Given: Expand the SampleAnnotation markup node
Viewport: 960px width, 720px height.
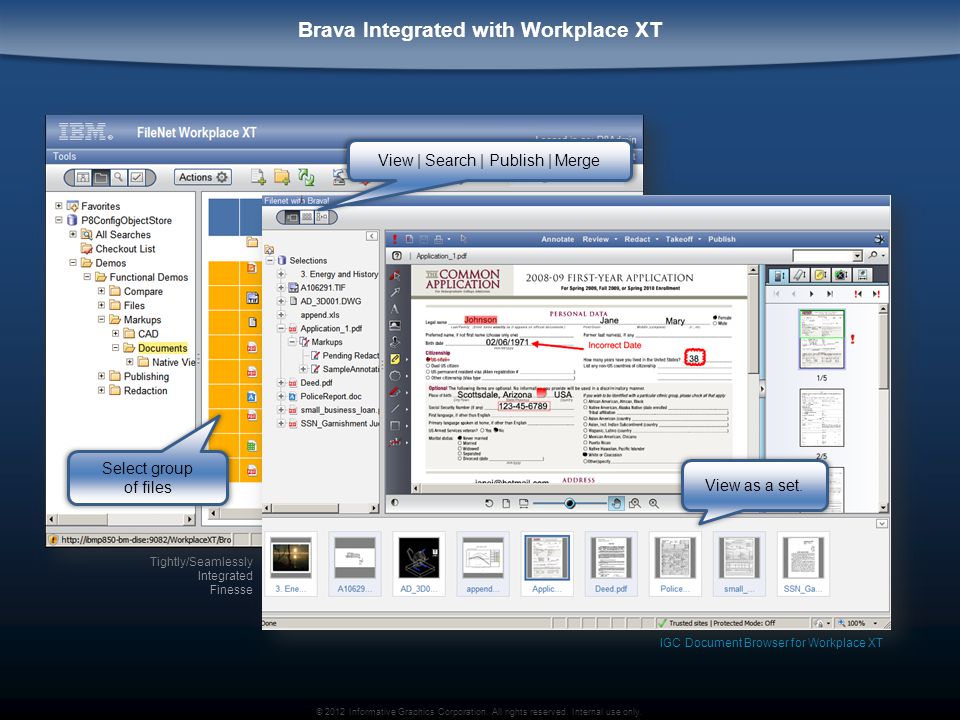Looking at the screenshot, I should (303, 369).
